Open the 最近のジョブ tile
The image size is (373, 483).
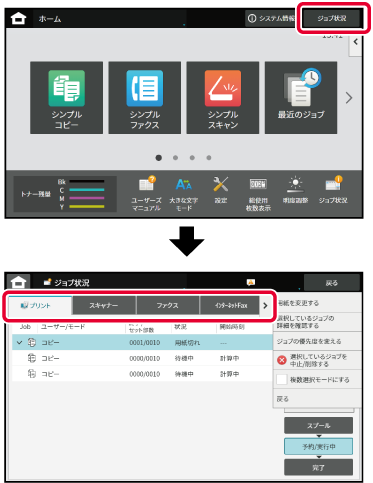[301, 98]
